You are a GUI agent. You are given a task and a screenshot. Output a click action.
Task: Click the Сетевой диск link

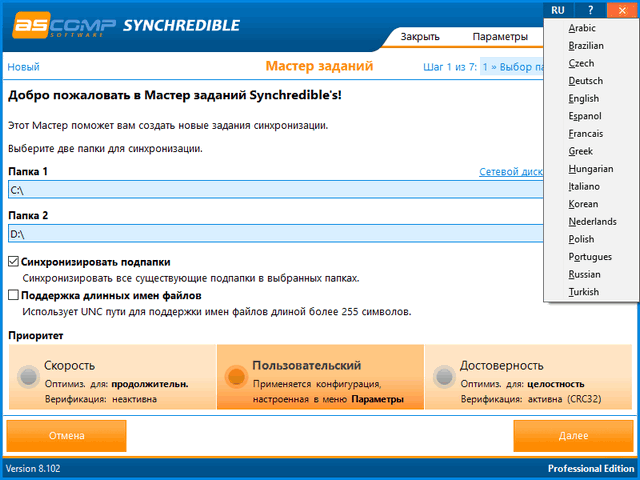511,172
